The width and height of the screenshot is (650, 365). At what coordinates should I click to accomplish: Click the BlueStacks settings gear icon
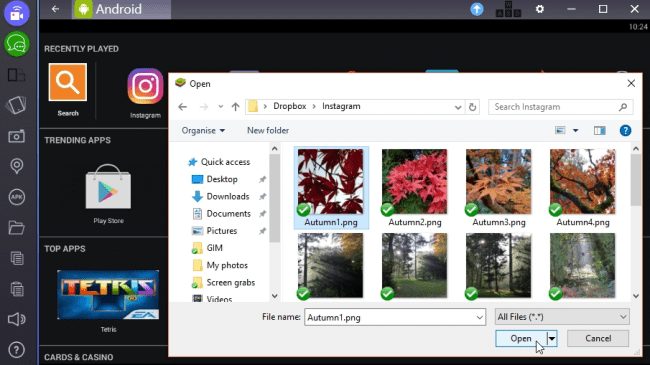[x=540, y=9]
